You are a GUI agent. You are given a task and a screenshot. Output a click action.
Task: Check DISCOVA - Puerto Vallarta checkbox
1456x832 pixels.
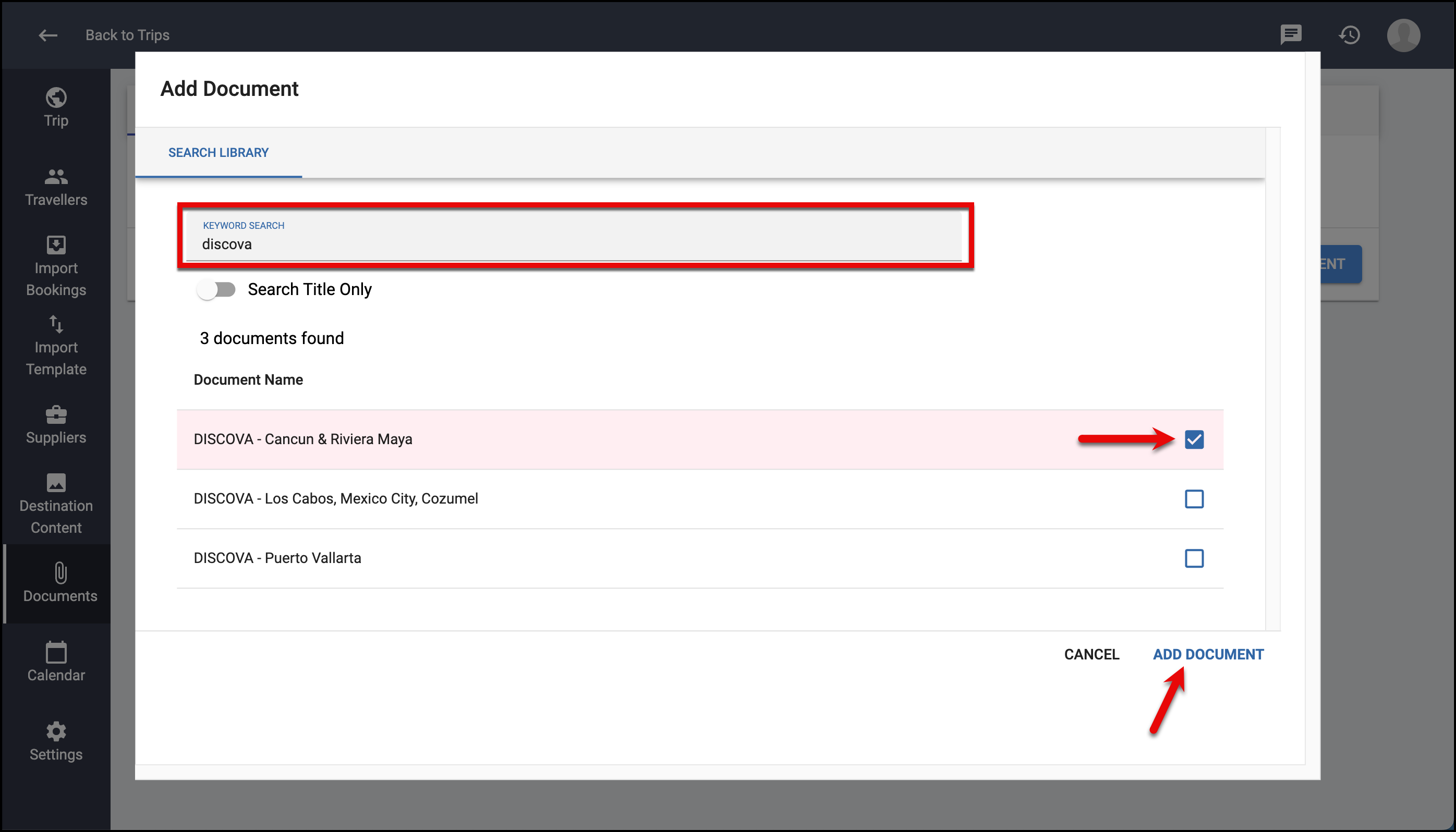(x=1194, y=558)
